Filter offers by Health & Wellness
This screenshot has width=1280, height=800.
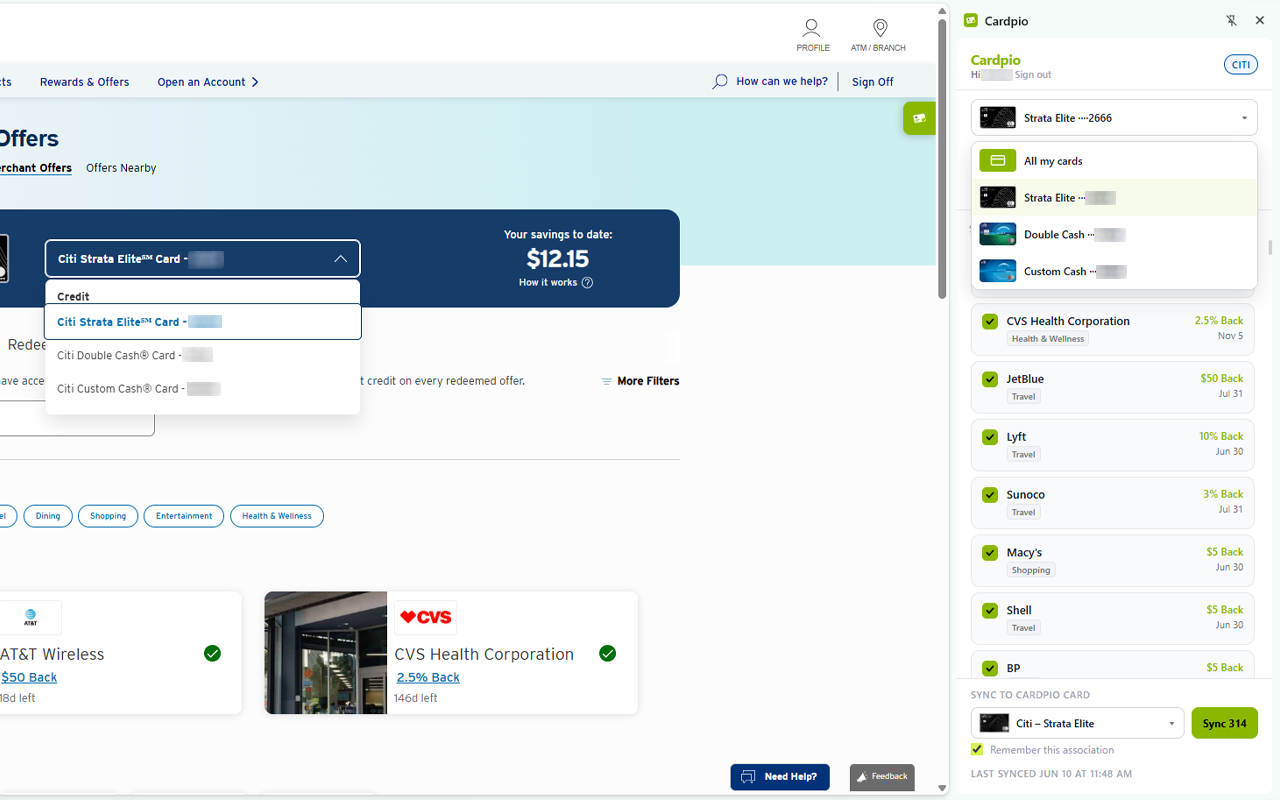click(277, 516)
